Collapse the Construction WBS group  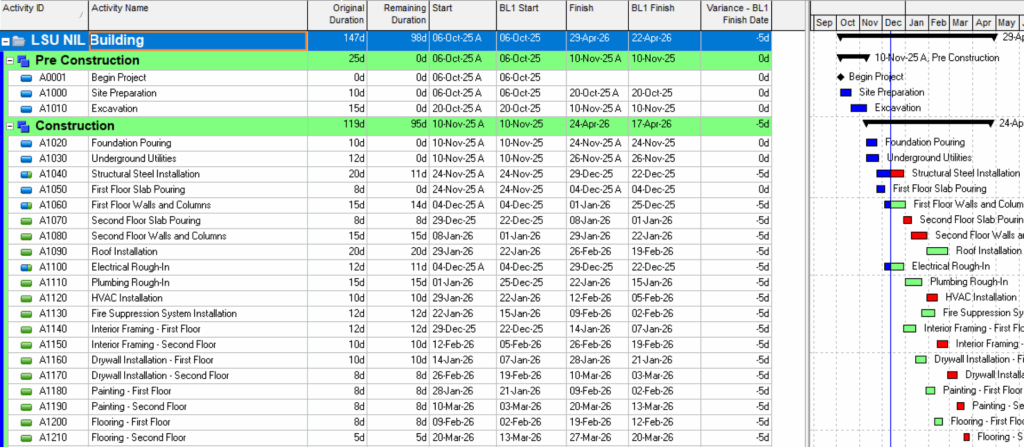(x=10, y=126)
